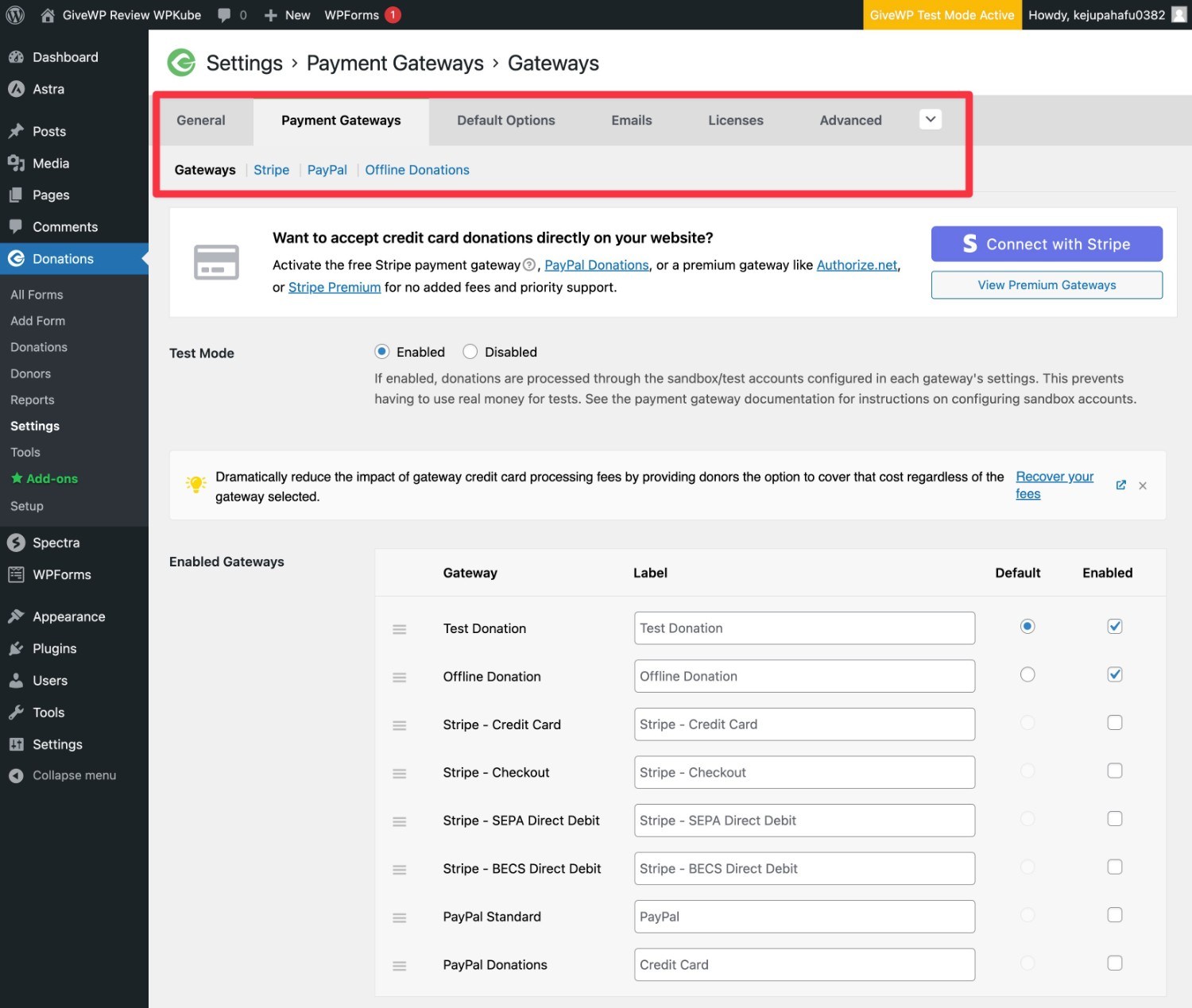Click drag handle for Test Donation row
The width and height of the screenshot is (1192, 1008).
[x=400, y=629]
